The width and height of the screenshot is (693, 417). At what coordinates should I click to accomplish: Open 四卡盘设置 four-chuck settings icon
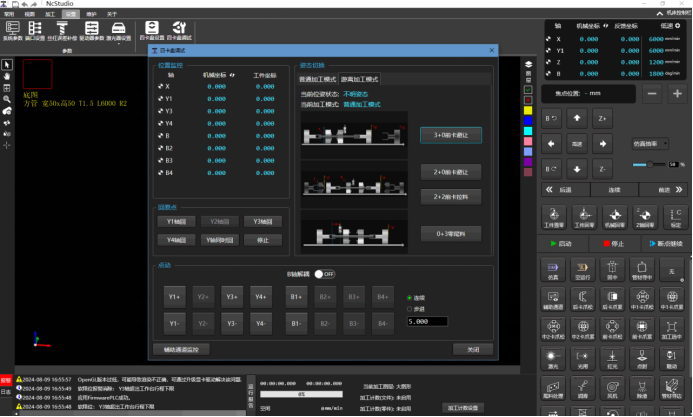(x=152, y=31)
